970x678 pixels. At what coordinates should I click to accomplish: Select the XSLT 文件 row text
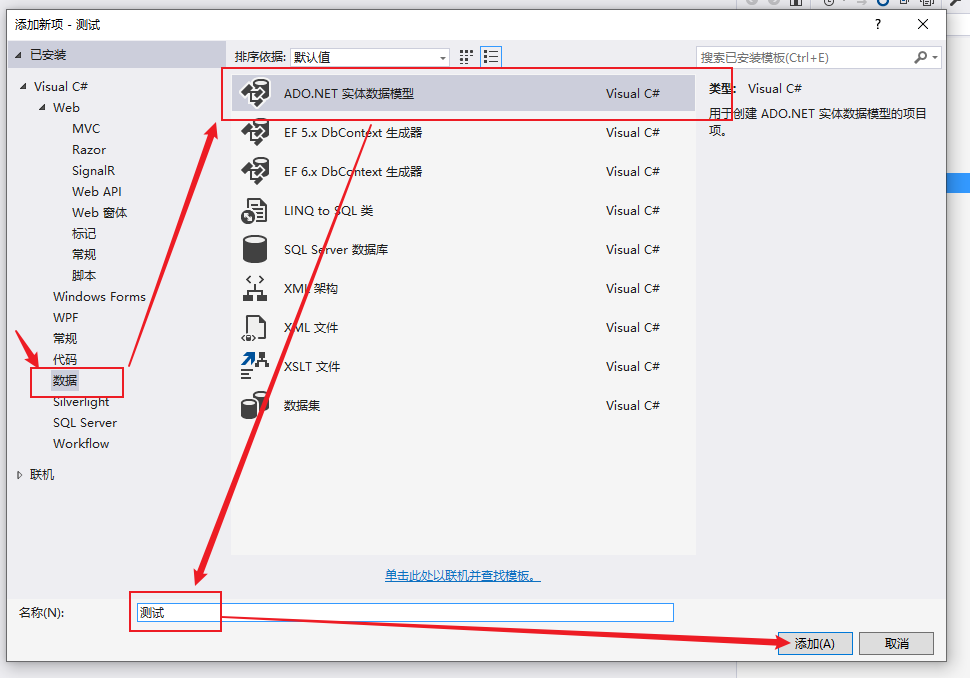coord(312,367)
